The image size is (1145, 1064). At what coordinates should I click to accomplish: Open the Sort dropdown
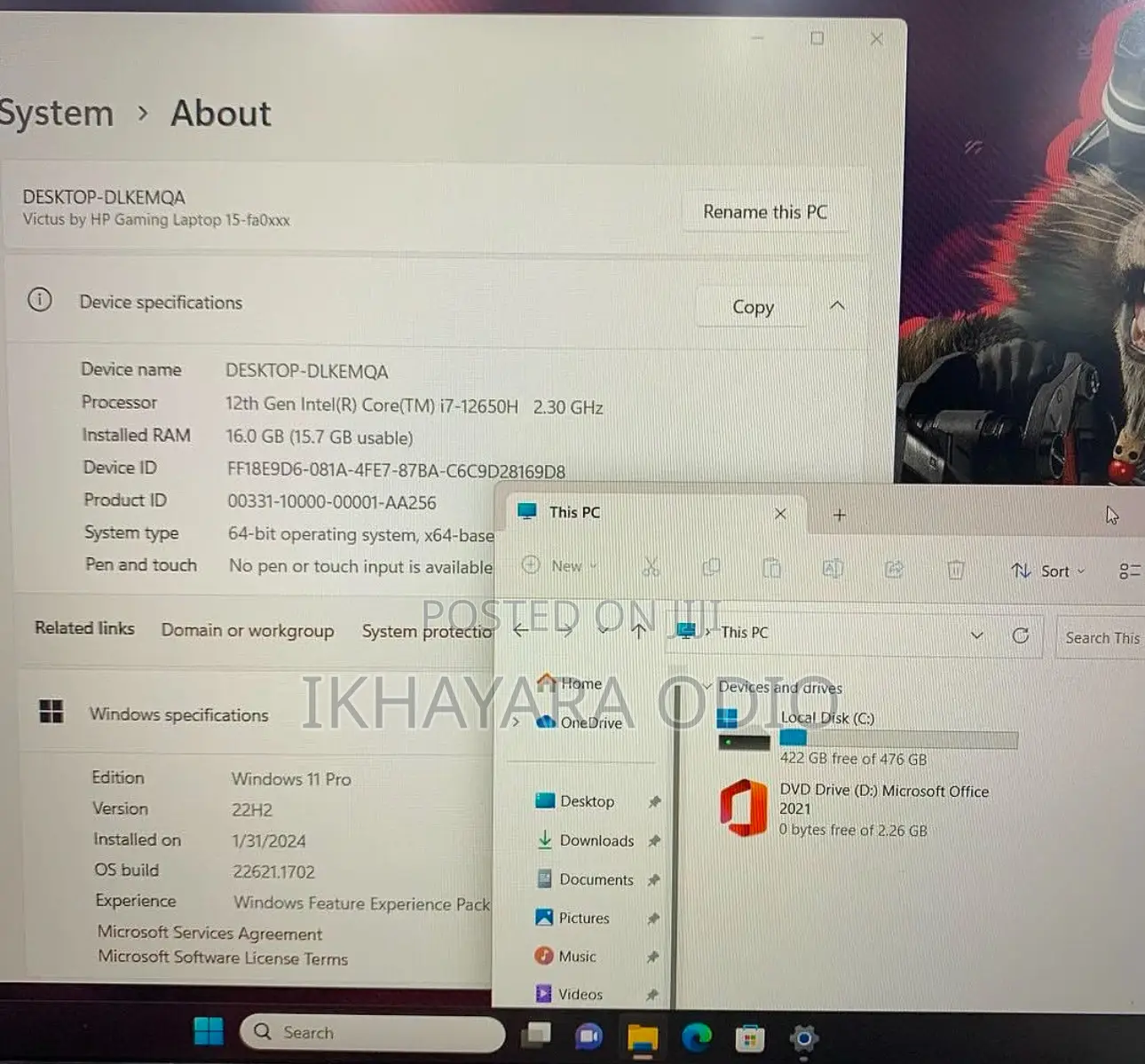(1048, 571)
